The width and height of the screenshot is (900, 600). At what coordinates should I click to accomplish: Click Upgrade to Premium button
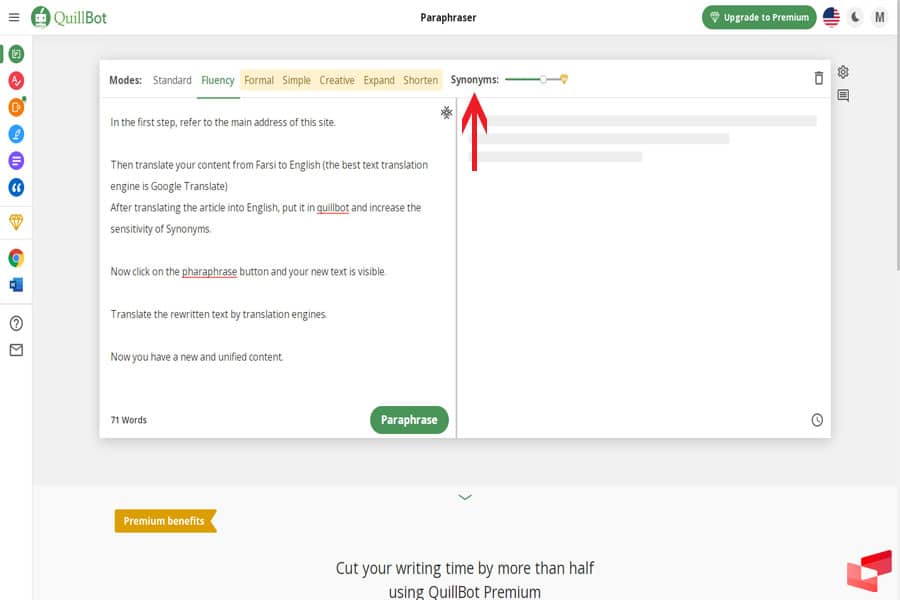tap(759, 17)
